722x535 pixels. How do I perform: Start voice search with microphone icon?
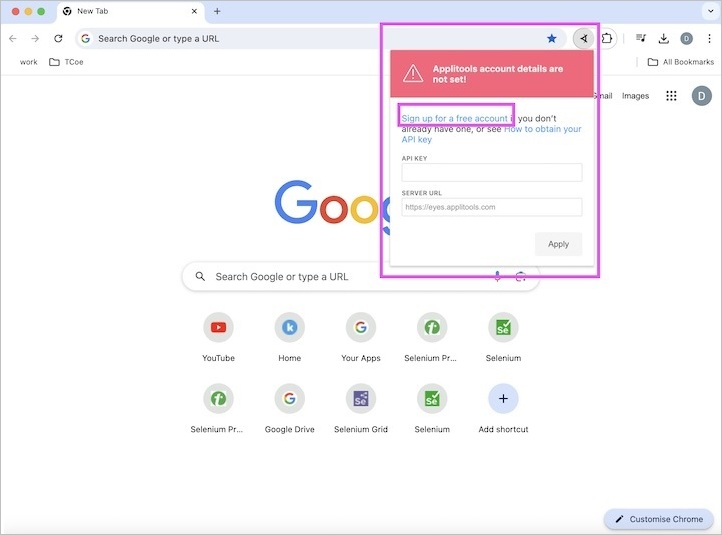click(x=497, y=276)
